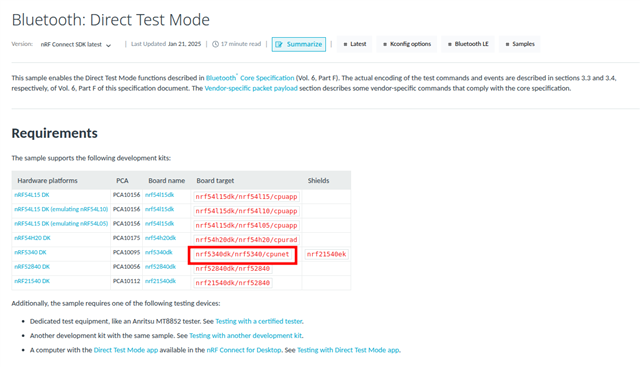Screen dimensions: 640x367
Task: Open the nrf52840dk board name link
Action: click(x=160, y=267)
